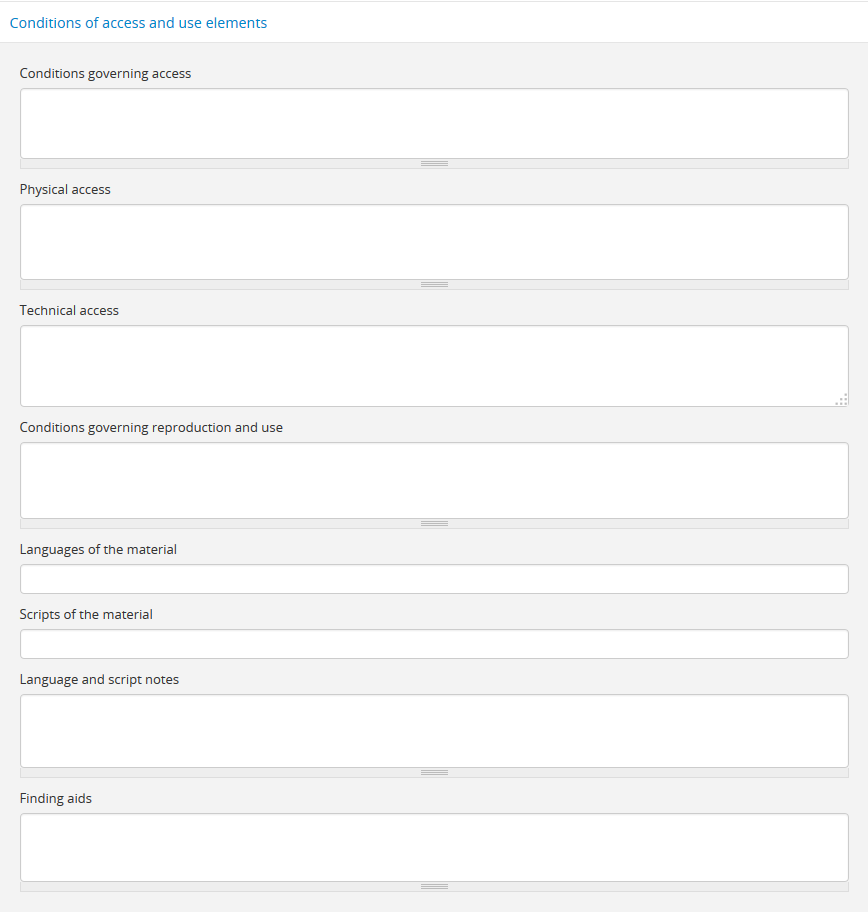The height and width of the screenshot is (912, 868).
Task: Click the resize grip below Conditions governing access
Action: pos(434,163)
